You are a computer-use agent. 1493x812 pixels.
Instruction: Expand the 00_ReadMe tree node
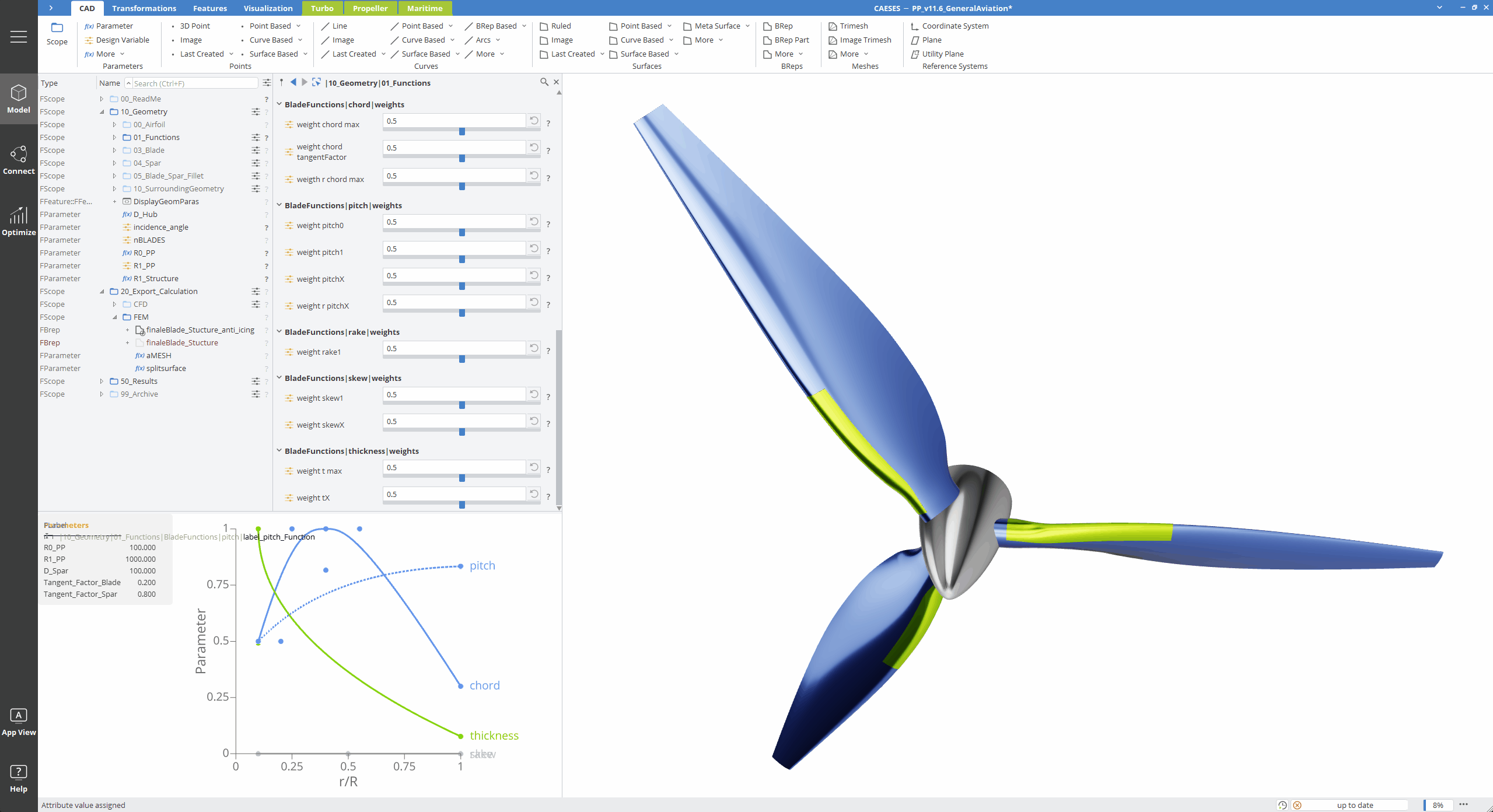pos(102,99)
